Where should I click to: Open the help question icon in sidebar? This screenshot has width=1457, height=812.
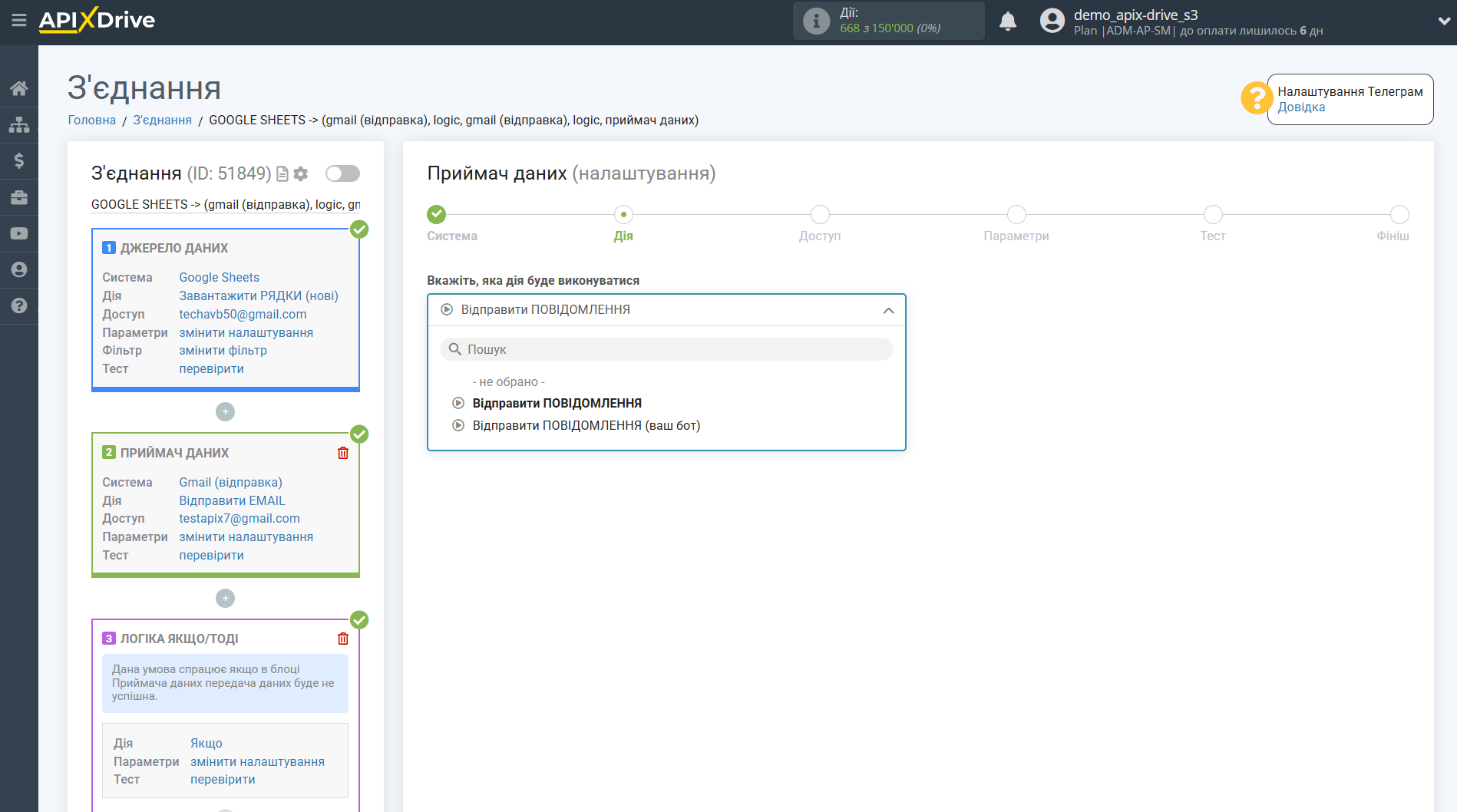pos(19,305)
